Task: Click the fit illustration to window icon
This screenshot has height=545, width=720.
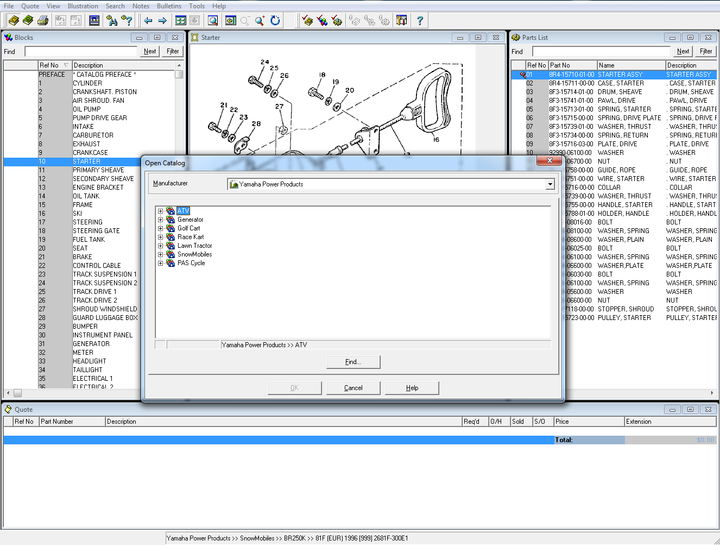Action: tap(231, 21)
